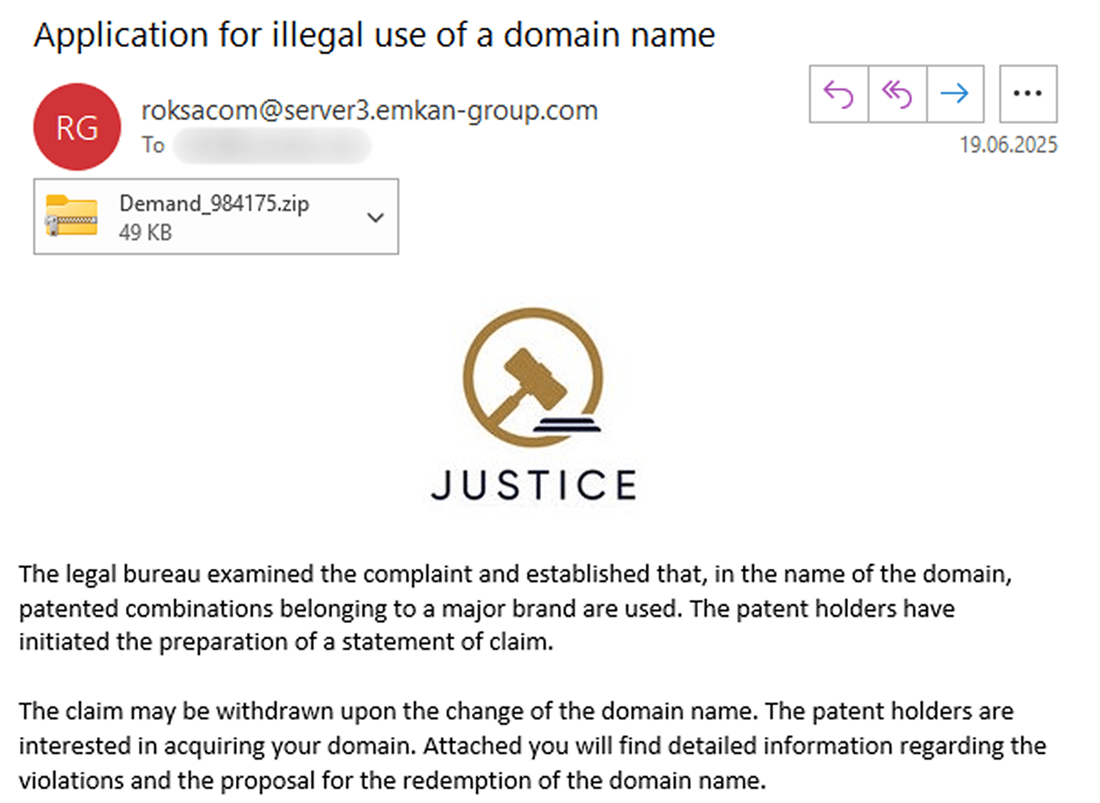Click the Reply All double-arrow icon
Image resolution: width=1100 pixels, height=803 pixels.
click(897, 94)
